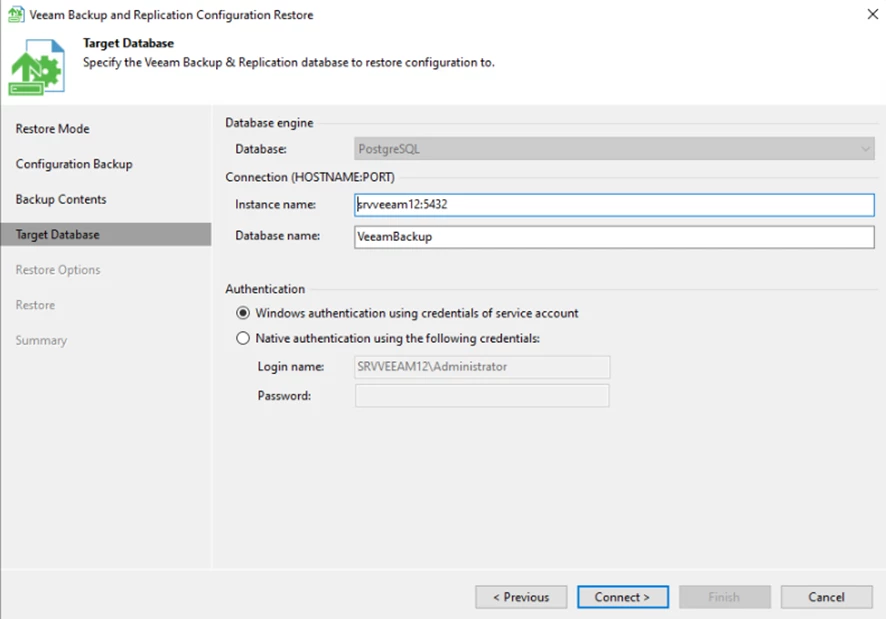Click the Previous button

(x=521, y=597)
